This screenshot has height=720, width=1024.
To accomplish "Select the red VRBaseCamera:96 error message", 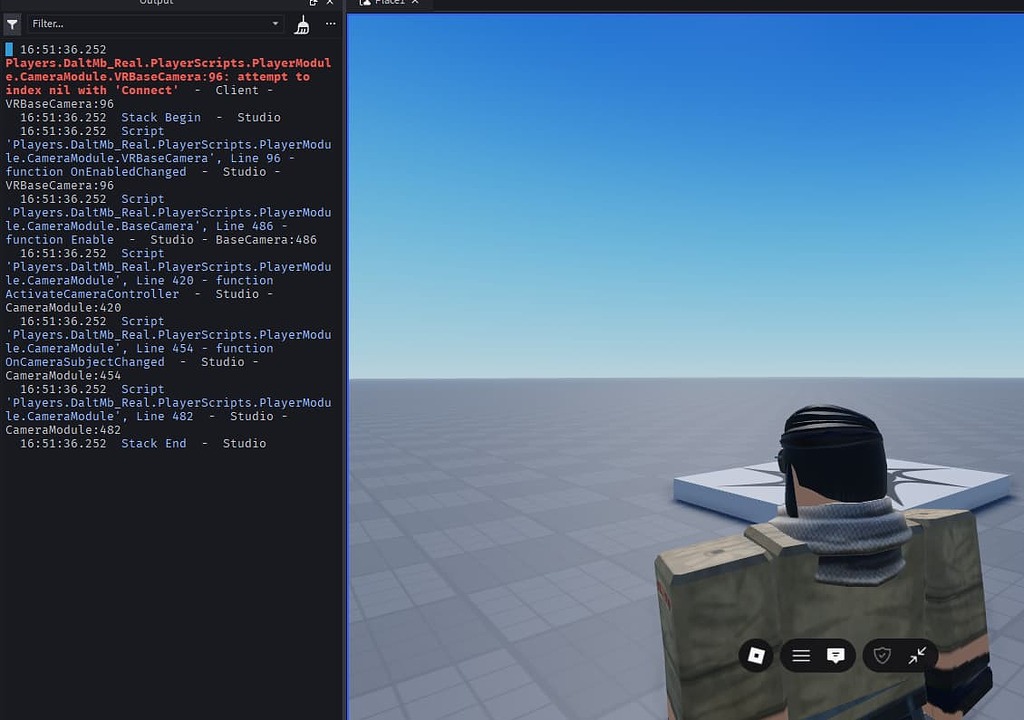I will click(x=168, y=76).
